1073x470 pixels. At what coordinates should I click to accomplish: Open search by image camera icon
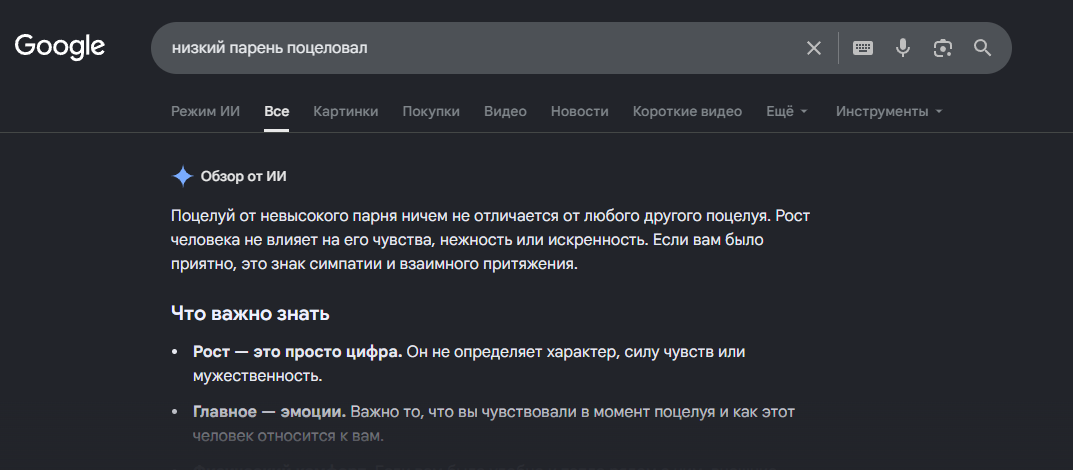click(x=943, y=48)
